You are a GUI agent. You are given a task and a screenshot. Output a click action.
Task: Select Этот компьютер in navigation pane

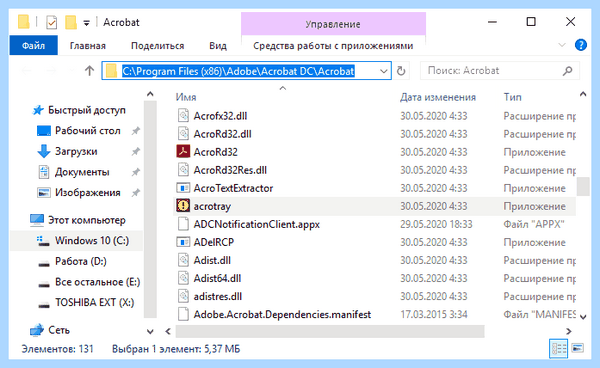coord(86,220)
